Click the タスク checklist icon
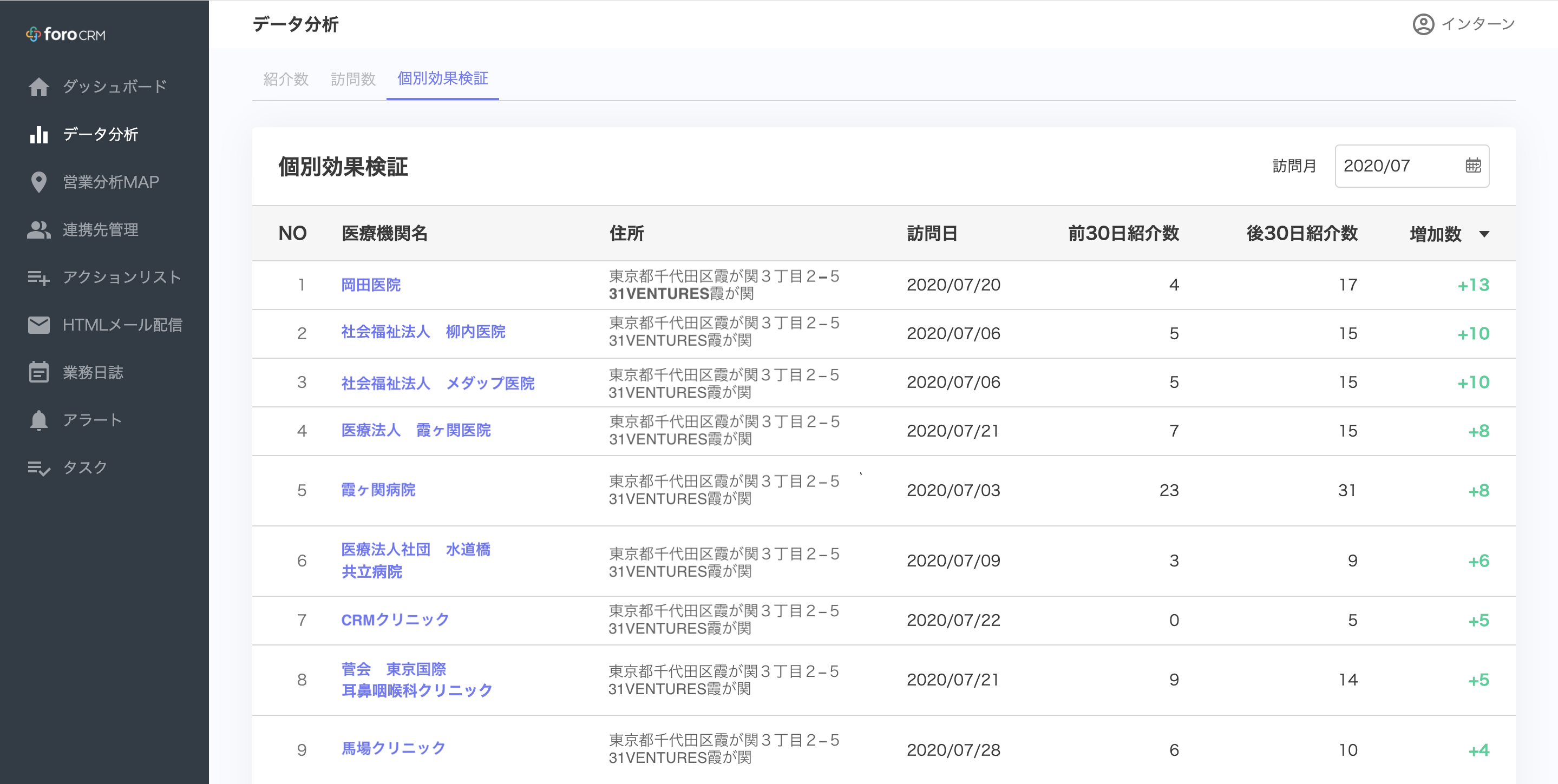Viewport: 1558px width, 784px height. coord(39,468)
